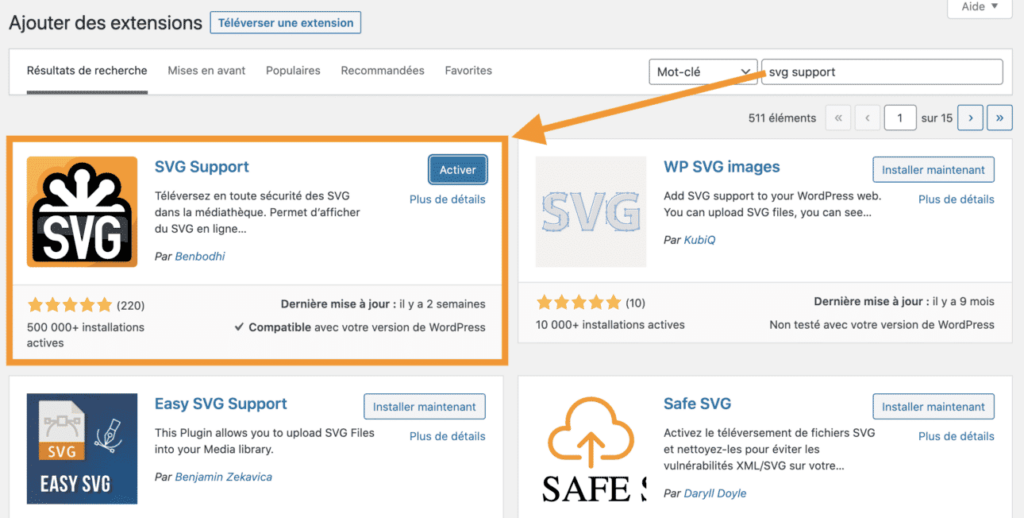The width and height of the screenshot is (1024, 518).
Task: Click the current page number field
Action: click(900, 118)
